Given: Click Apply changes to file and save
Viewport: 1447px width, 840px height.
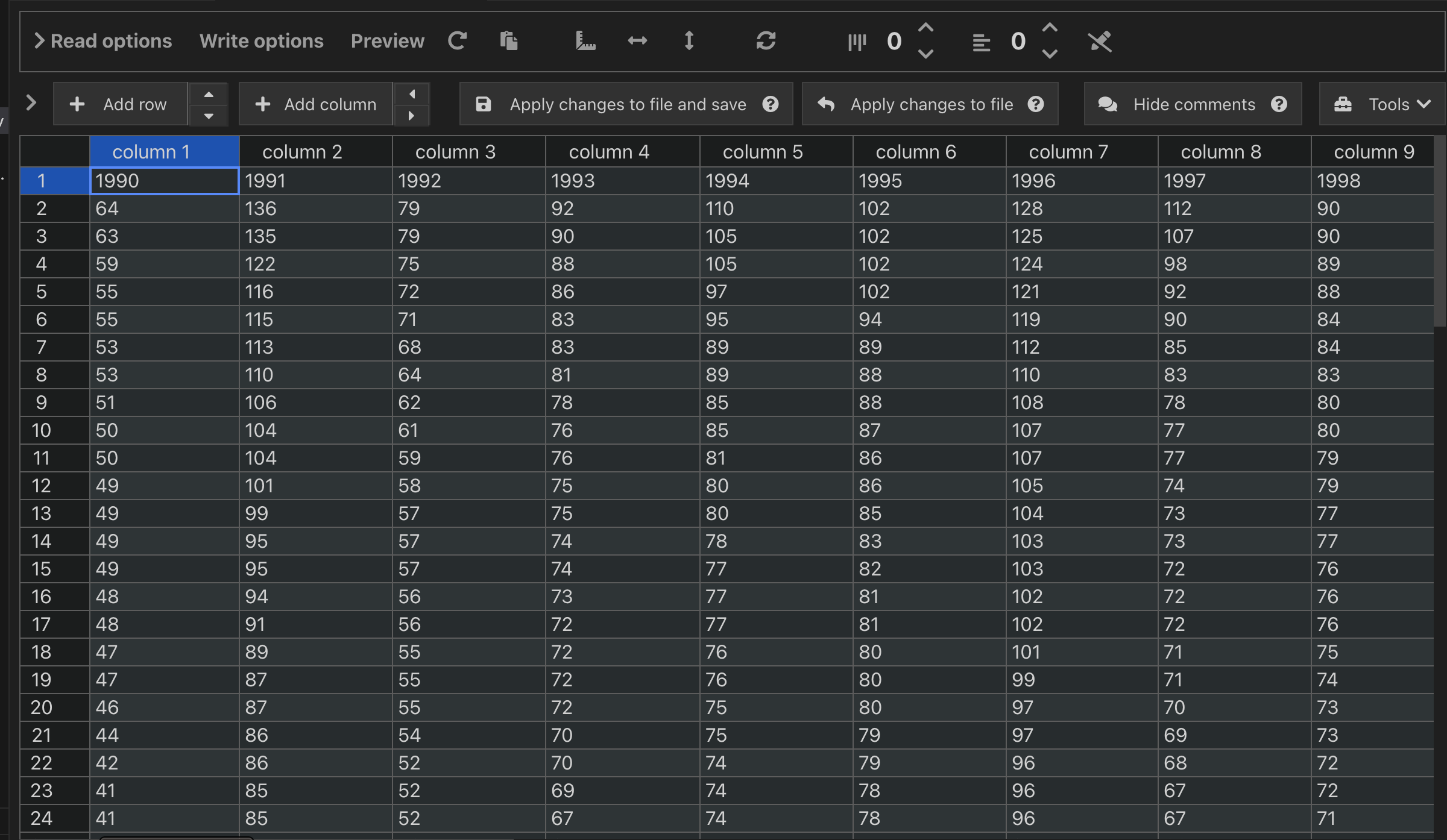Looking at the screenshot, I should (x=626, y=104).
